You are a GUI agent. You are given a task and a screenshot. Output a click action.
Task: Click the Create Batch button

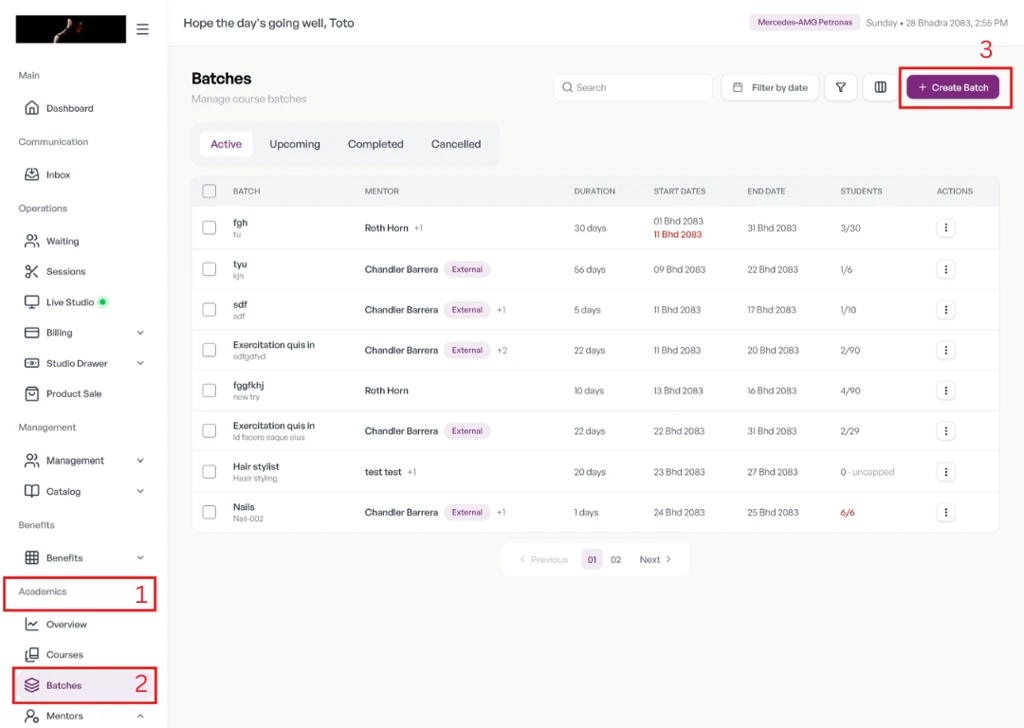[x=952, y=87]
